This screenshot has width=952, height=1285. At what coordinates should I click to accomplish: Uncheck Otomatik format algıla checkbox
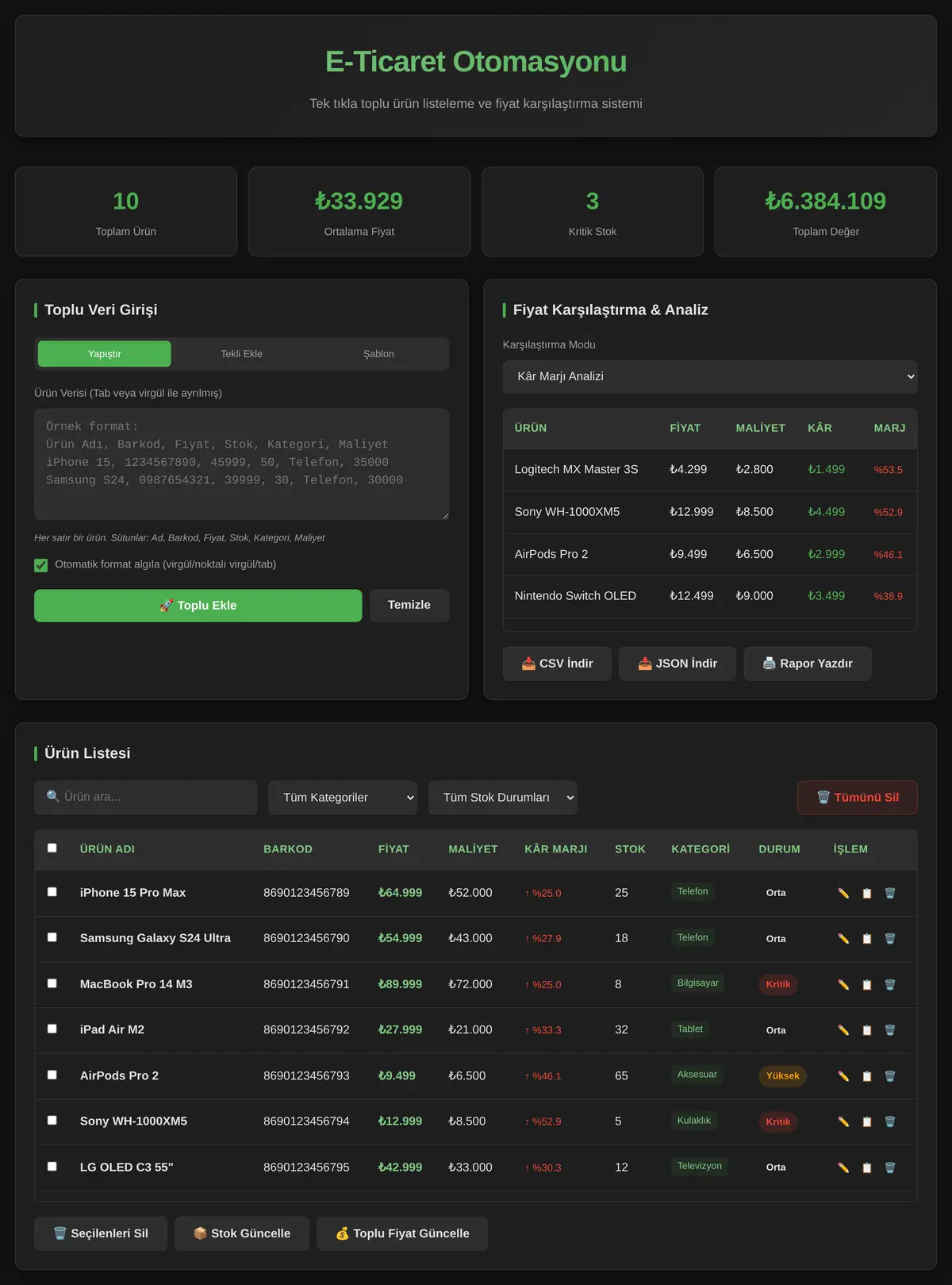41,565
